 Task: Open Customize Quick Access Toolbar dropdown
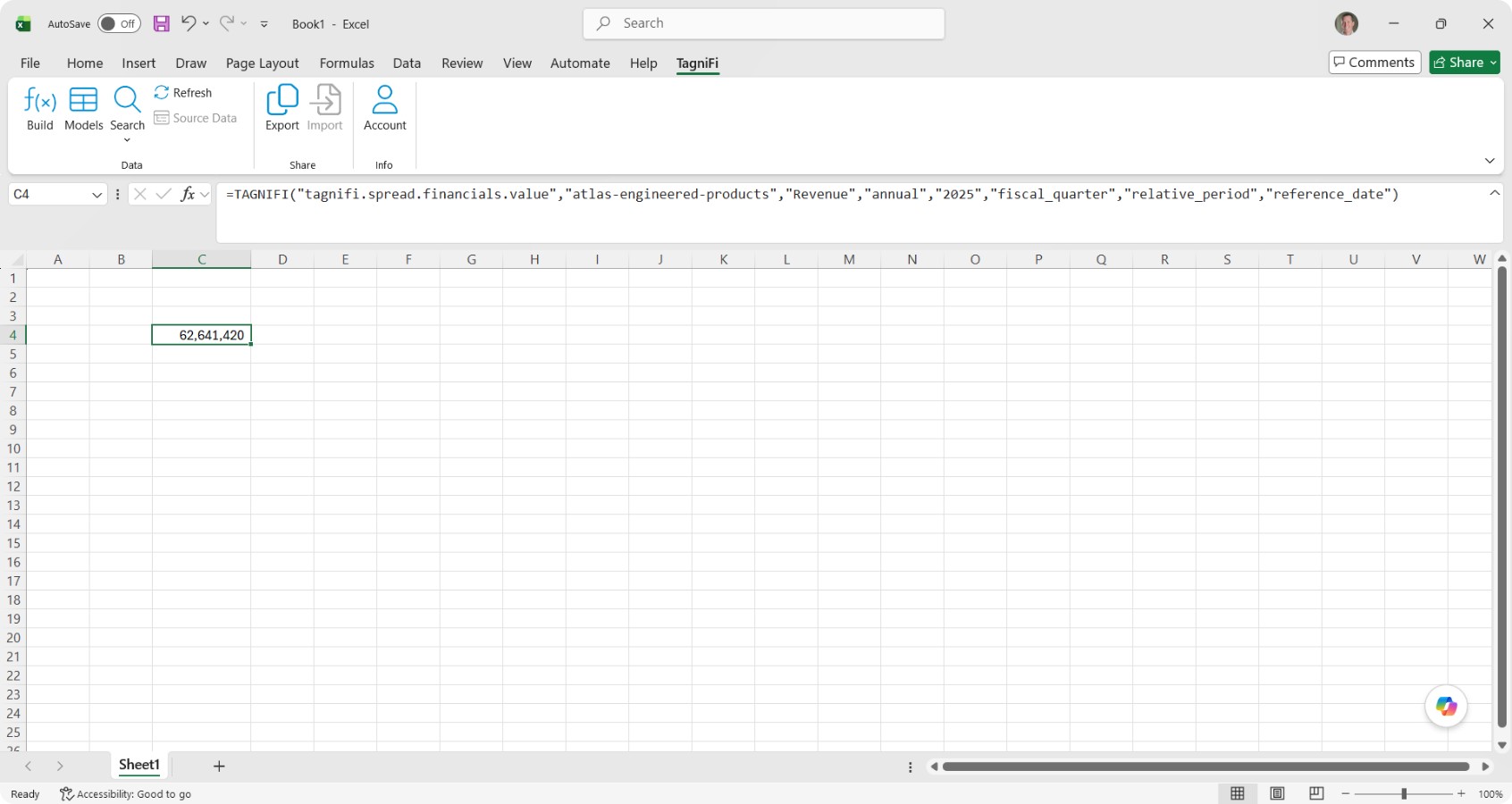pos(265,24)
